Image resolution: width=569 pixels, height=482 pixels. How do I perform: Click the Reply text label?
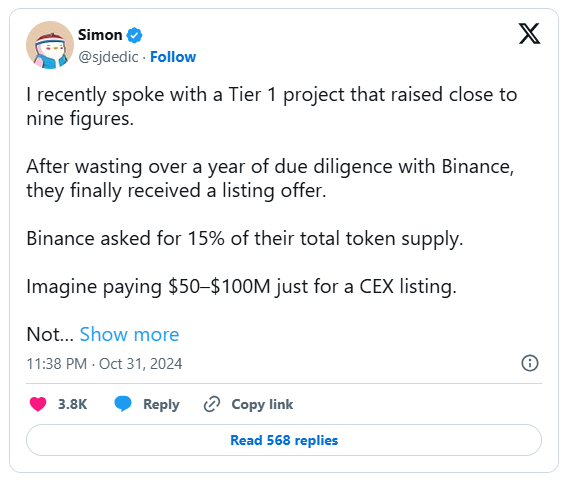[161, 404]
